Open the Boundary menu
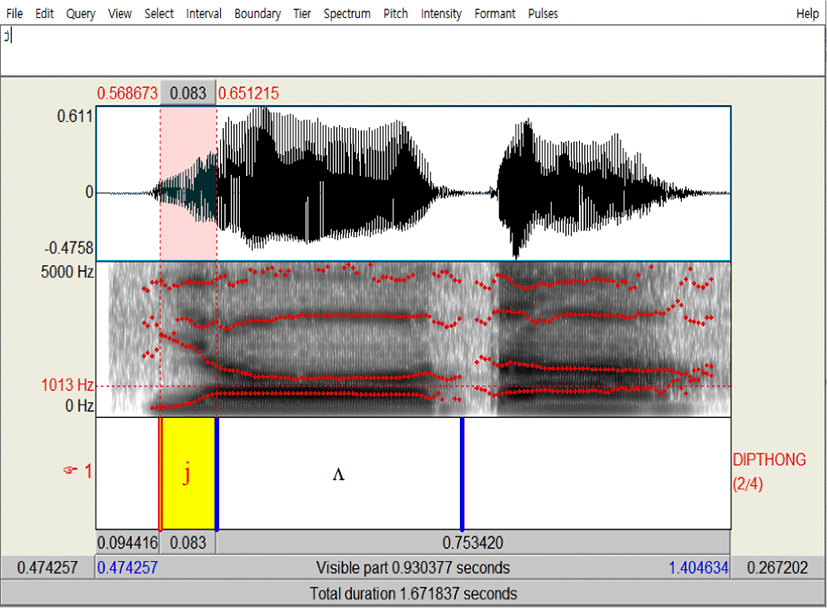The height and width of the screenshot is (608, 827). tap(257, 14)
